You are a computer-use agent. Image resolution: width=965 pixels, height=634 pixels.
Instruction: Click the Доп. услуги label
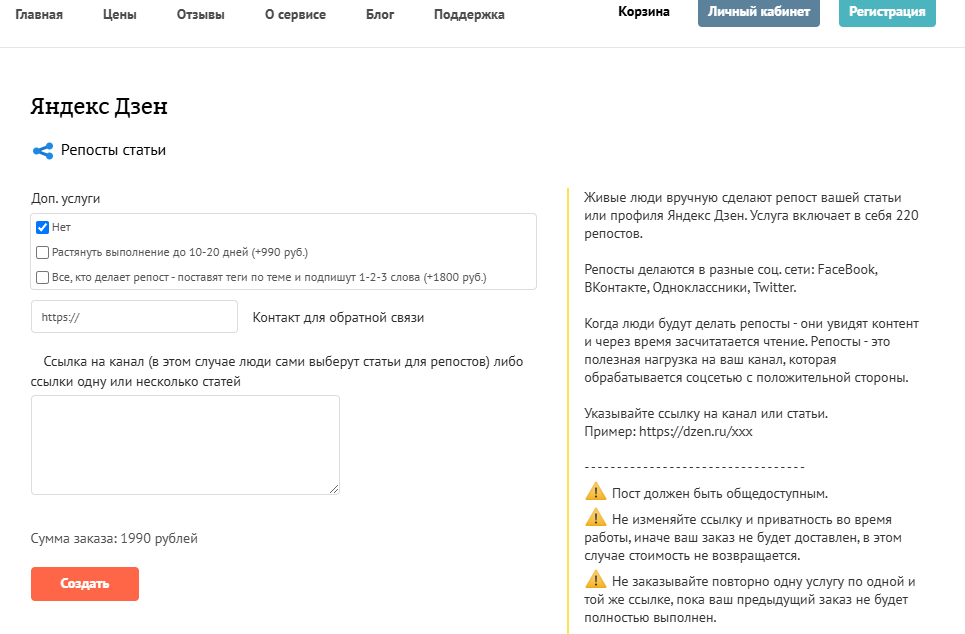[x=65, y=199]
